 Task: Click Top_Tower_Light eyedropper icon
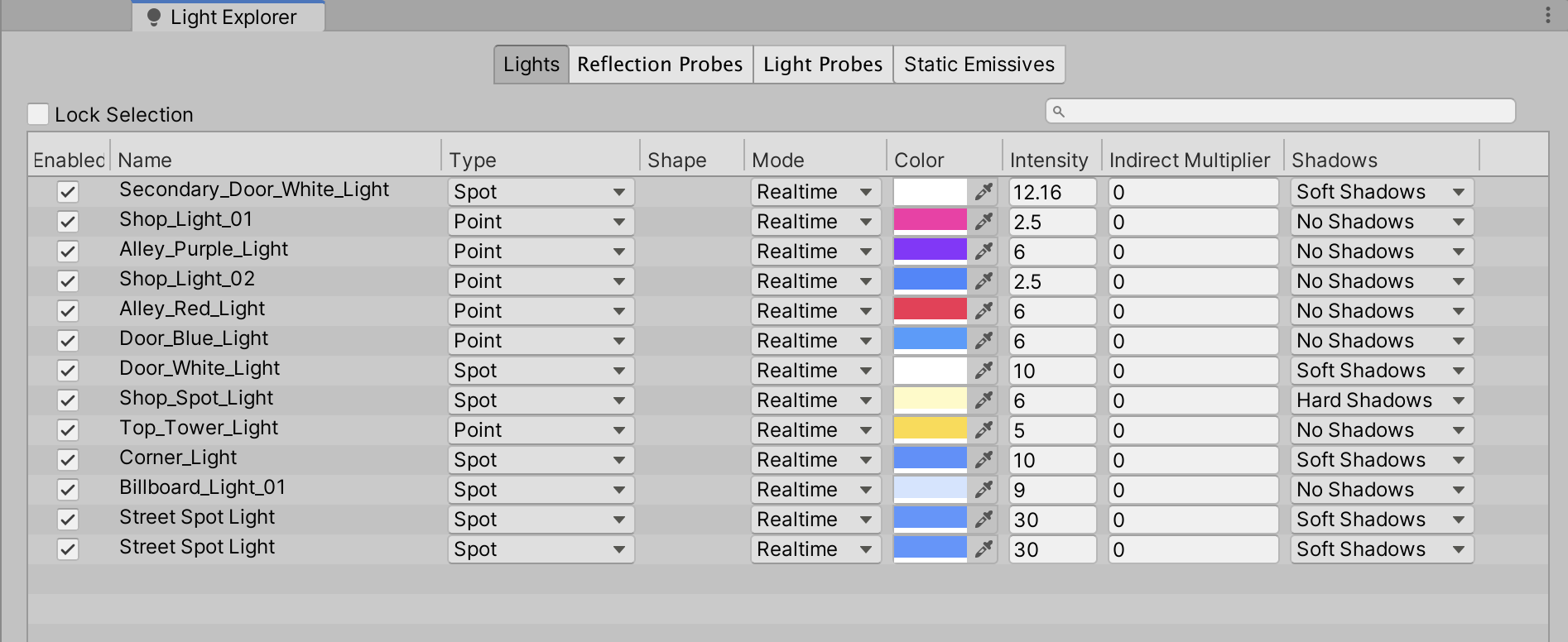[x=984, y=430]
